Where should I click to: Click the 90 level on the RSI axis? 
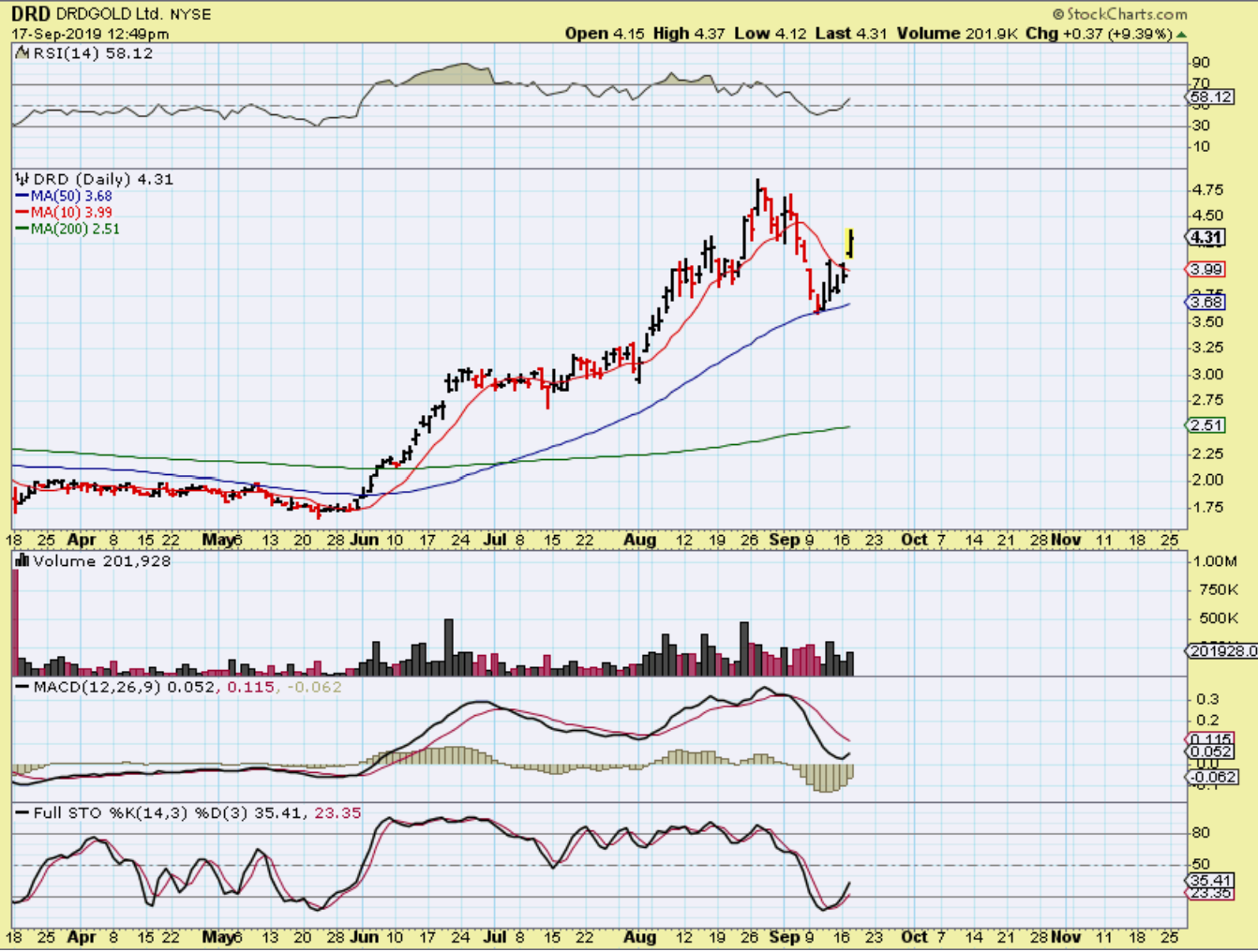[1201, 63]
